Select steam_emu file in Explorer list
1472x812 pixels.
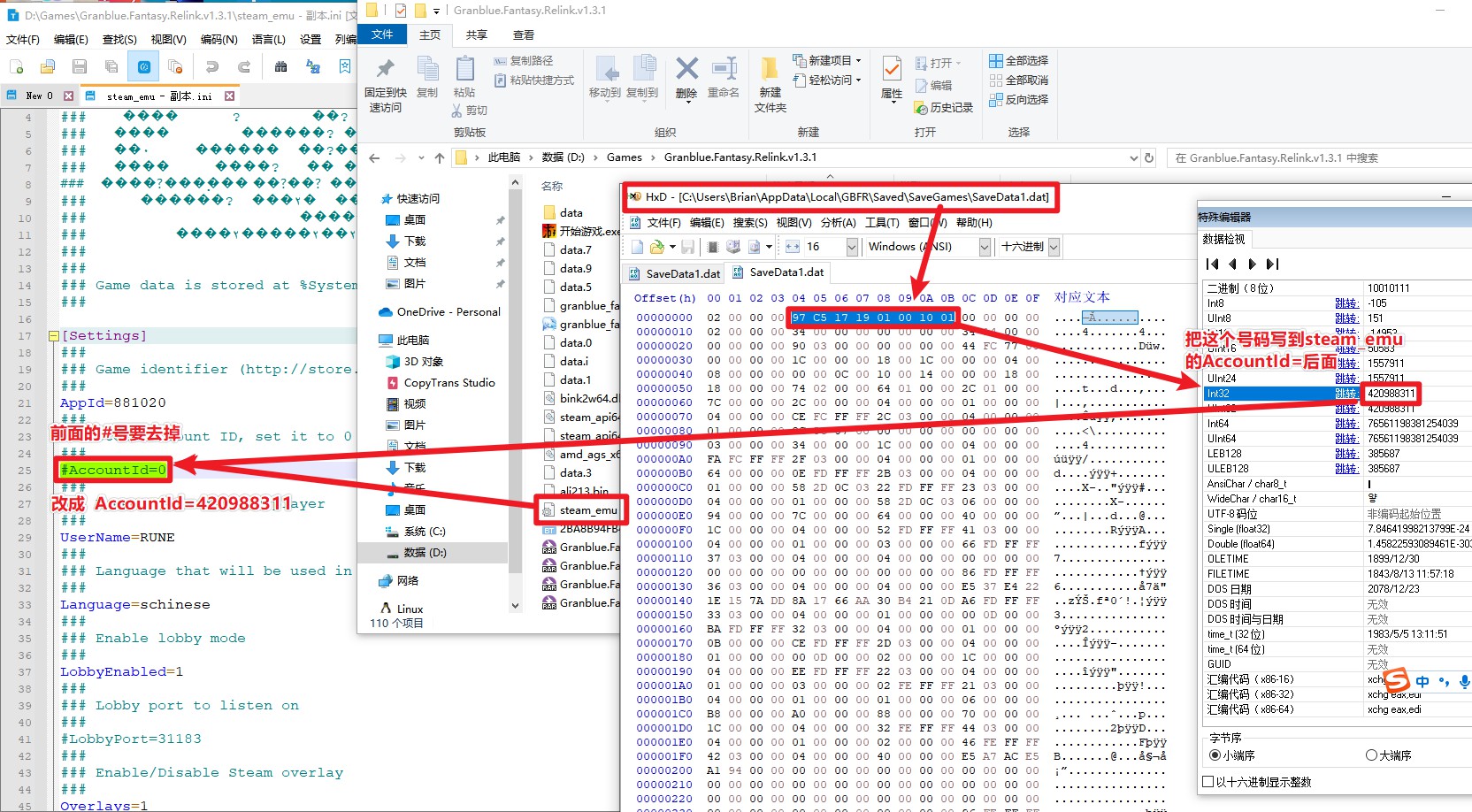pos(579,510)
